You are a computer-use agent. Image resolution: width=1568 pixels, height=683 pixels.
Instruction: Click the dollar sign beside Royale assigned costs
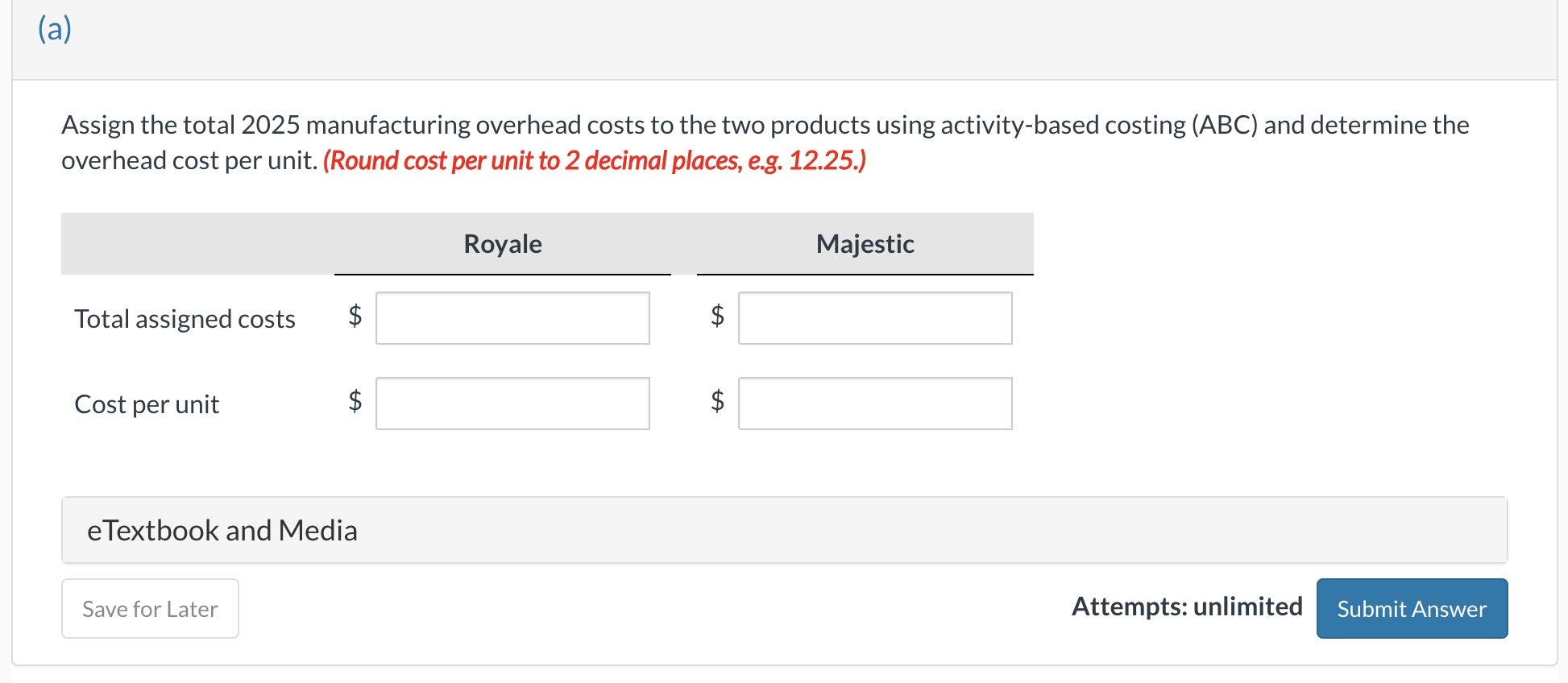[355, 317]
